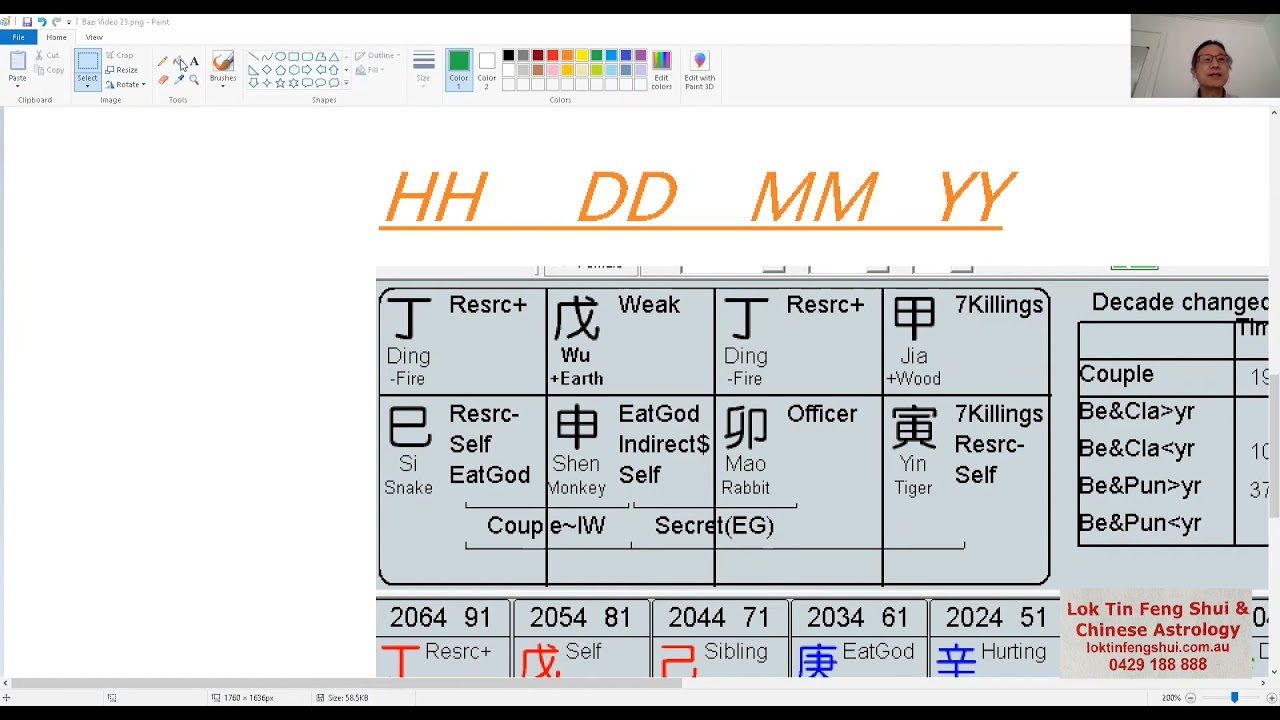Choose the Five-point star shape
Viewport: 1280px width, 720px height.
click(280, 83)
